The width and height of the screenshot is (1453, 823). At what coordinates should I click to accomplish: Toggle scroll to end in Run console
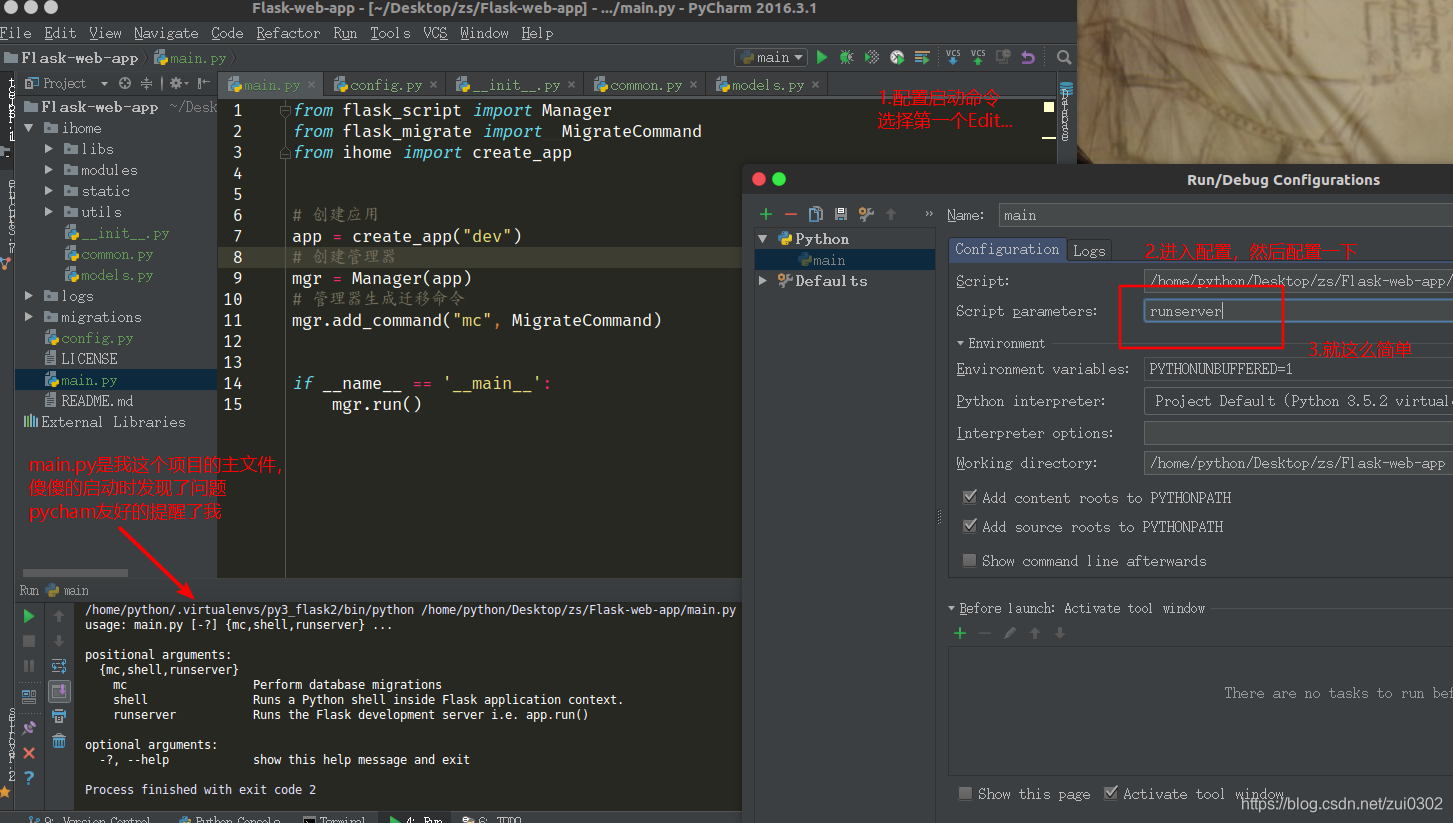(x=59, y=691)
